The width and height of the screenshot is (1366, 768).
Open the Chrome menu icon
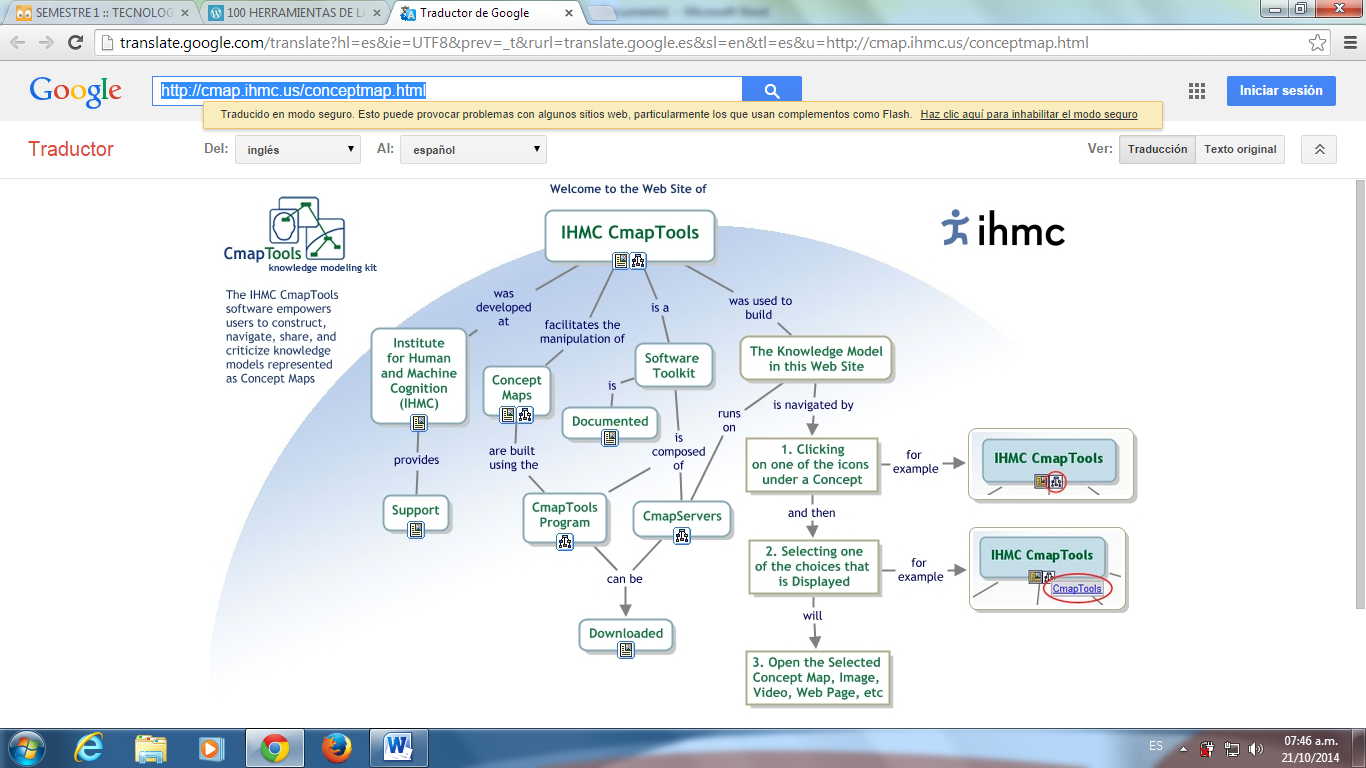tap(1347, 43)
